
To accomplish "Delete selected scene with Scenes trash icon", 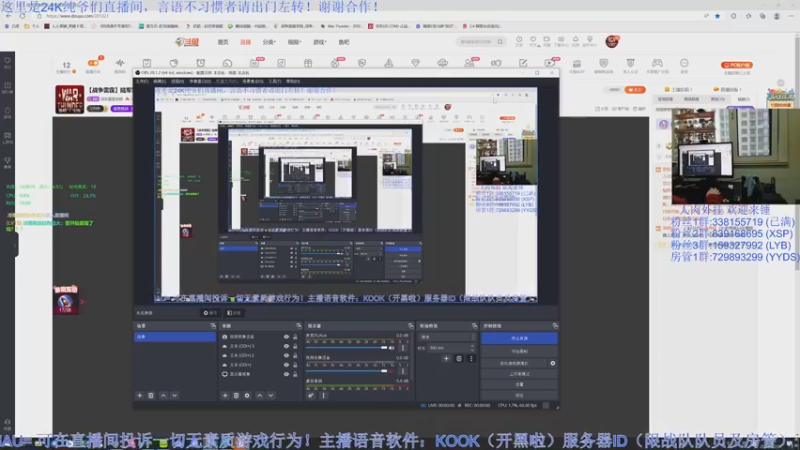I will tap(151, 395).
